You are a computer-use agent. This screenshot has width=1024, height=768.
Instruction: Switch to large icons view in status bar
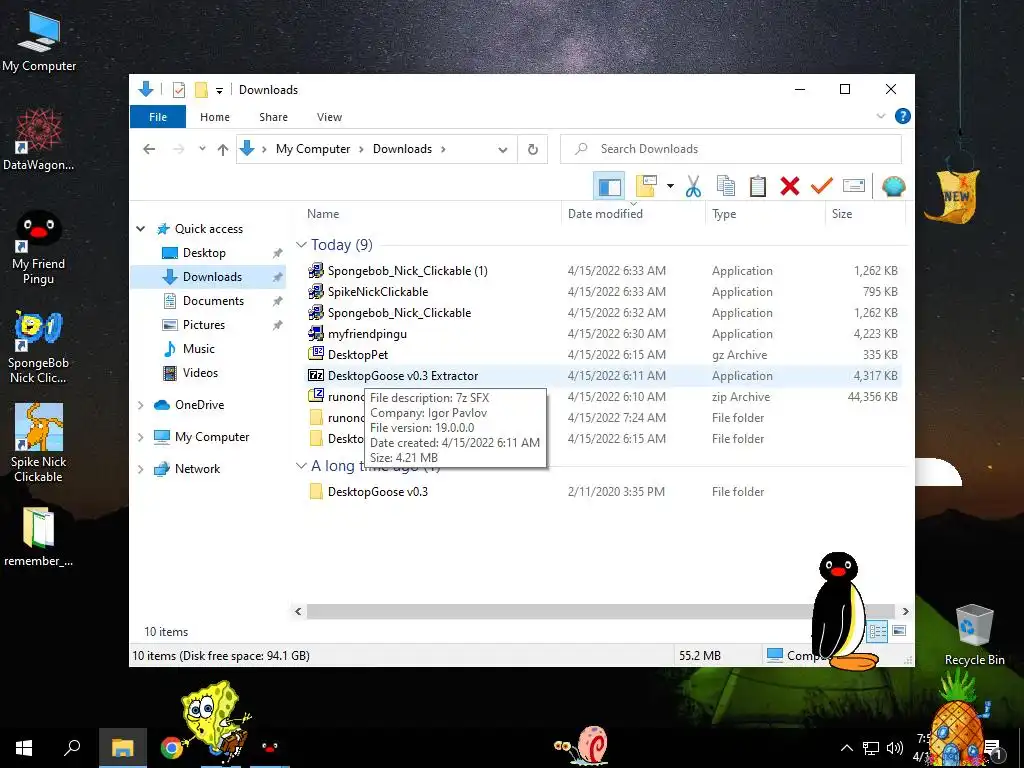pyautogui.click(x=899, y=631)
